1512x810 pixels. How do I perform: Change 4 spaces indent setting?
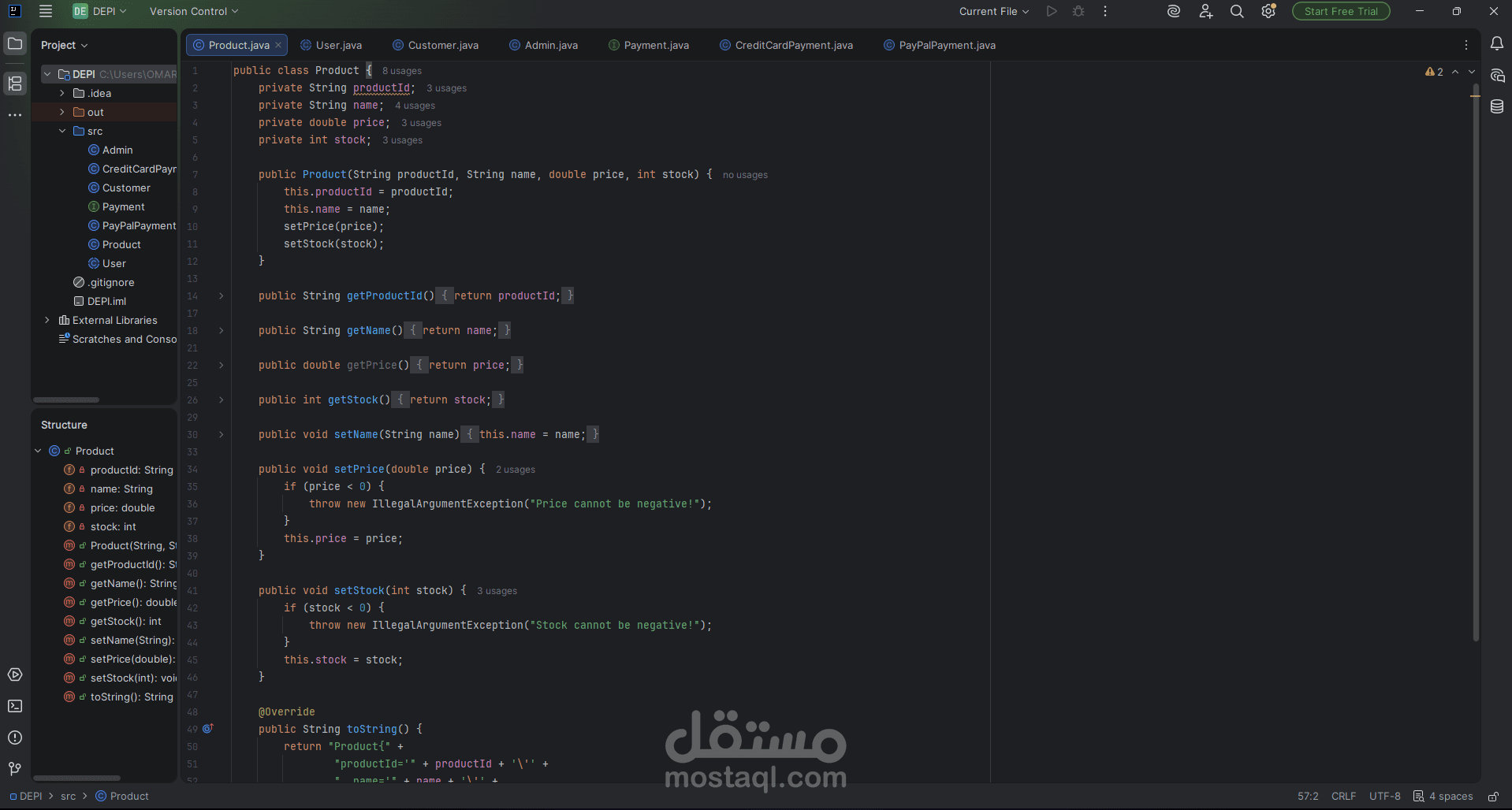[x=1443, y=797]
